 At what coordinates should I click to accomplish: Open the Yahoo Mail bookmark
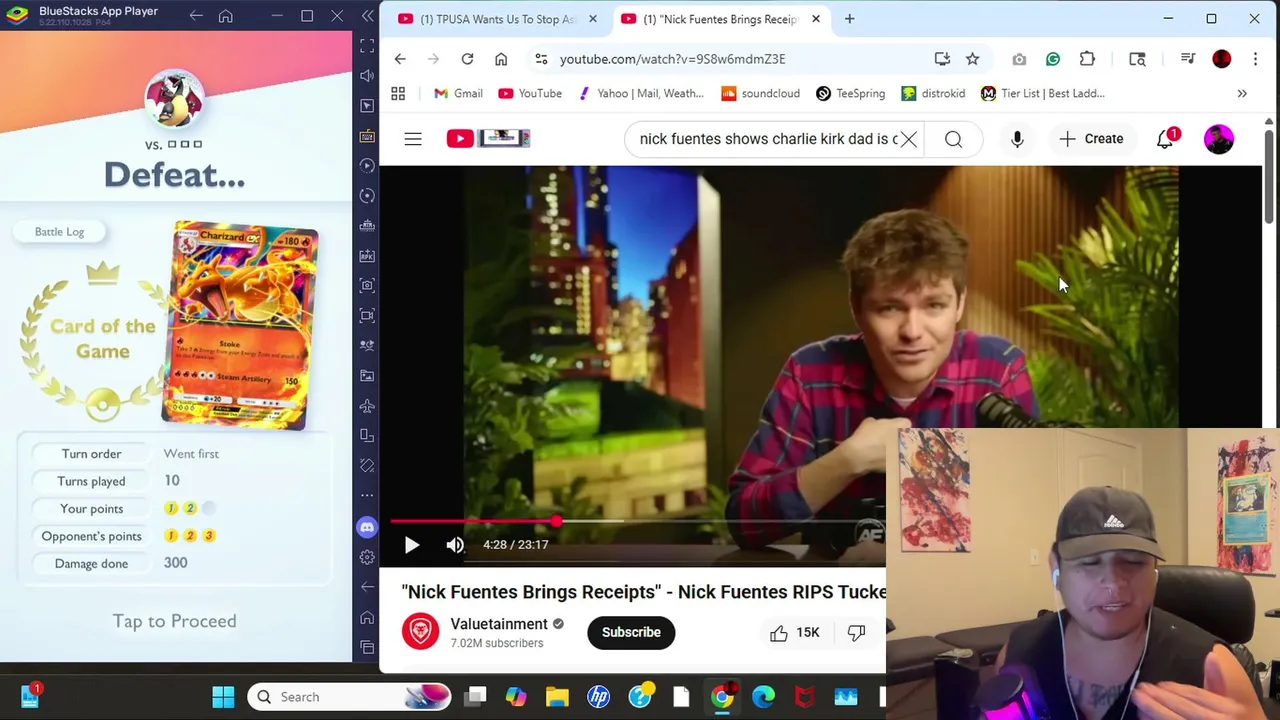(640, 93)
